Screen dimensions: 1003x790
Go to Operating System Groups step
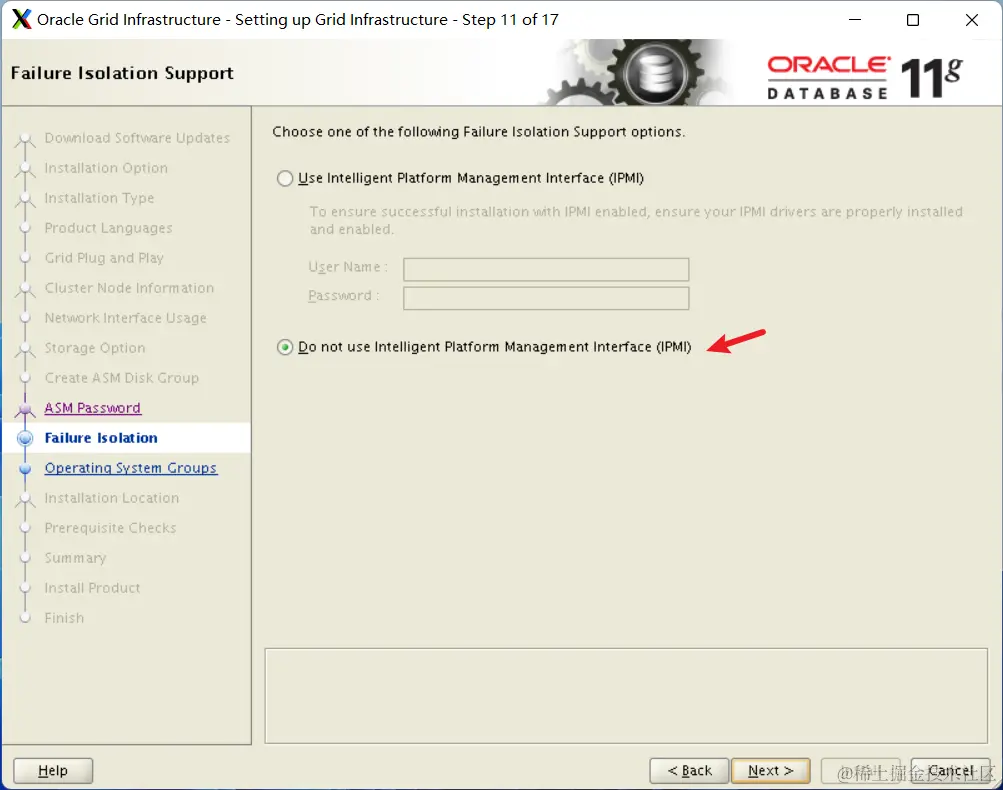[130, 468]
